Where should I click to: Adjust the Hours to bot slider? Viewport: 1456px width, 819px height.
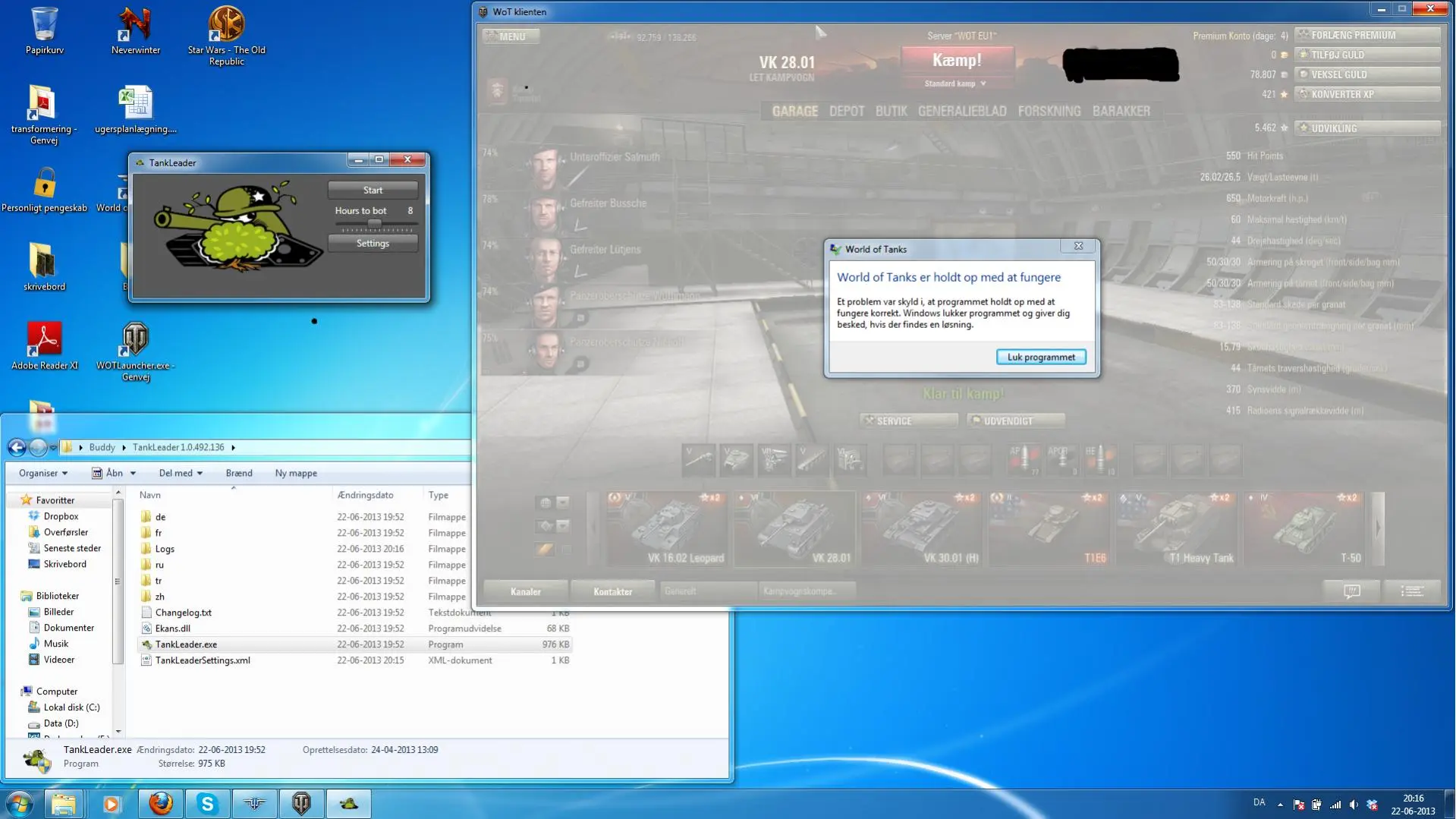pyautogui.click(x=374, y=223)
